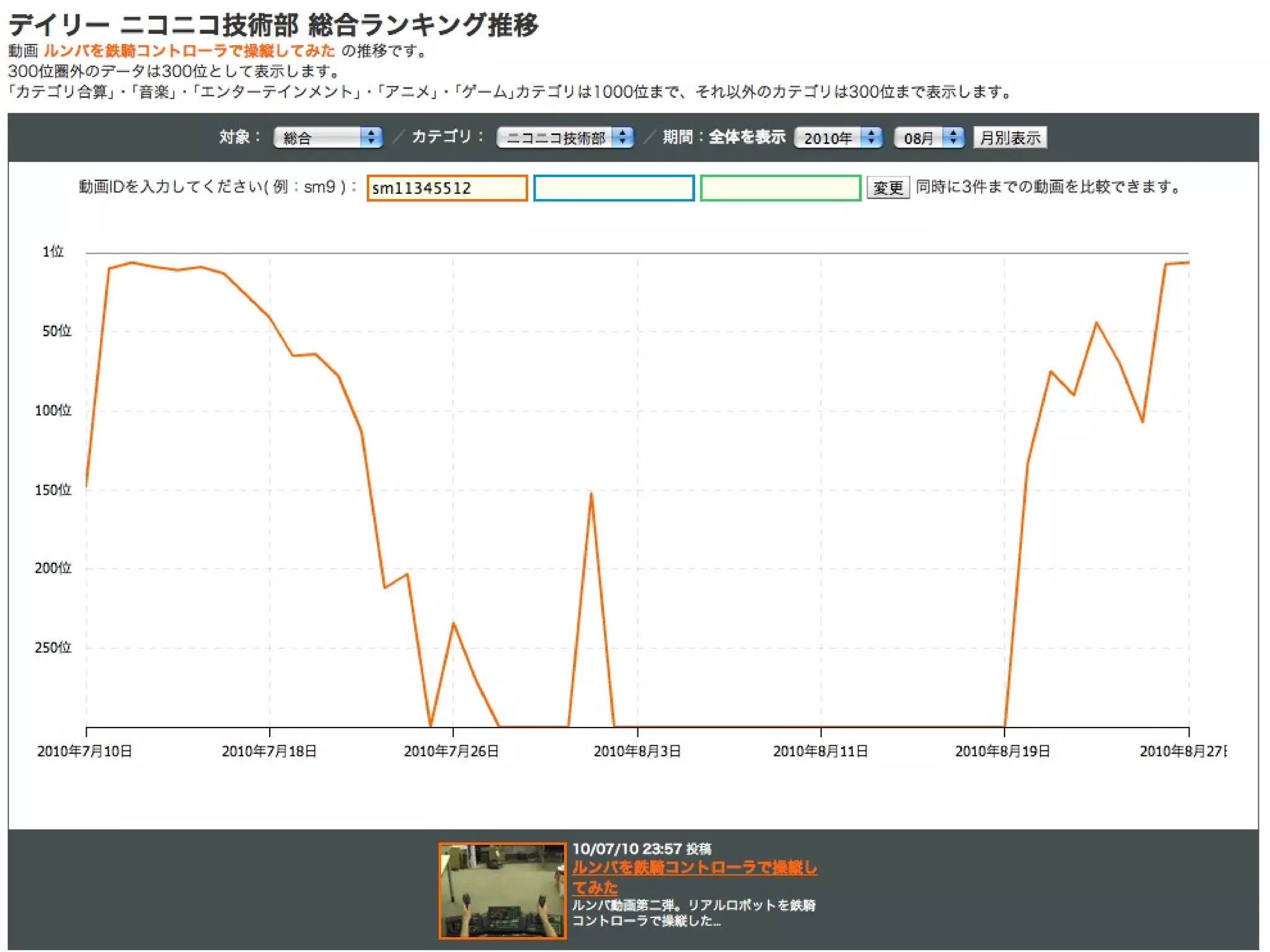Click the orange video ID field sm11345512

coord(446,188)
